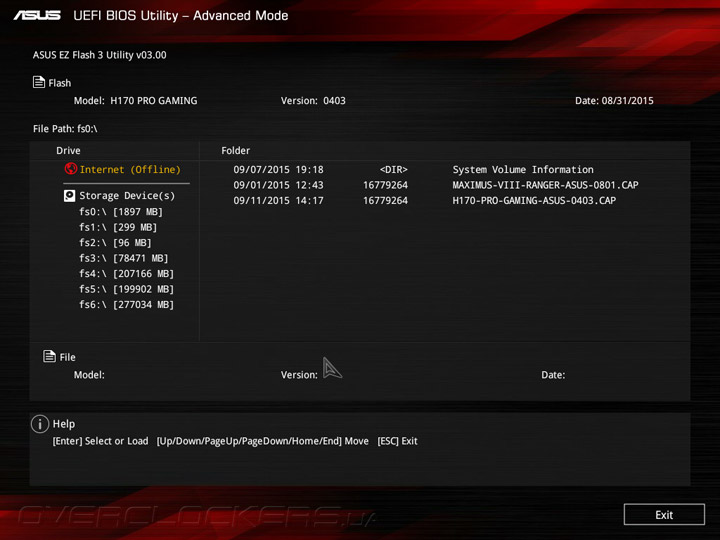
Task: Click the Help info icon
Action: pyautogui.click(x=40, y=424)
